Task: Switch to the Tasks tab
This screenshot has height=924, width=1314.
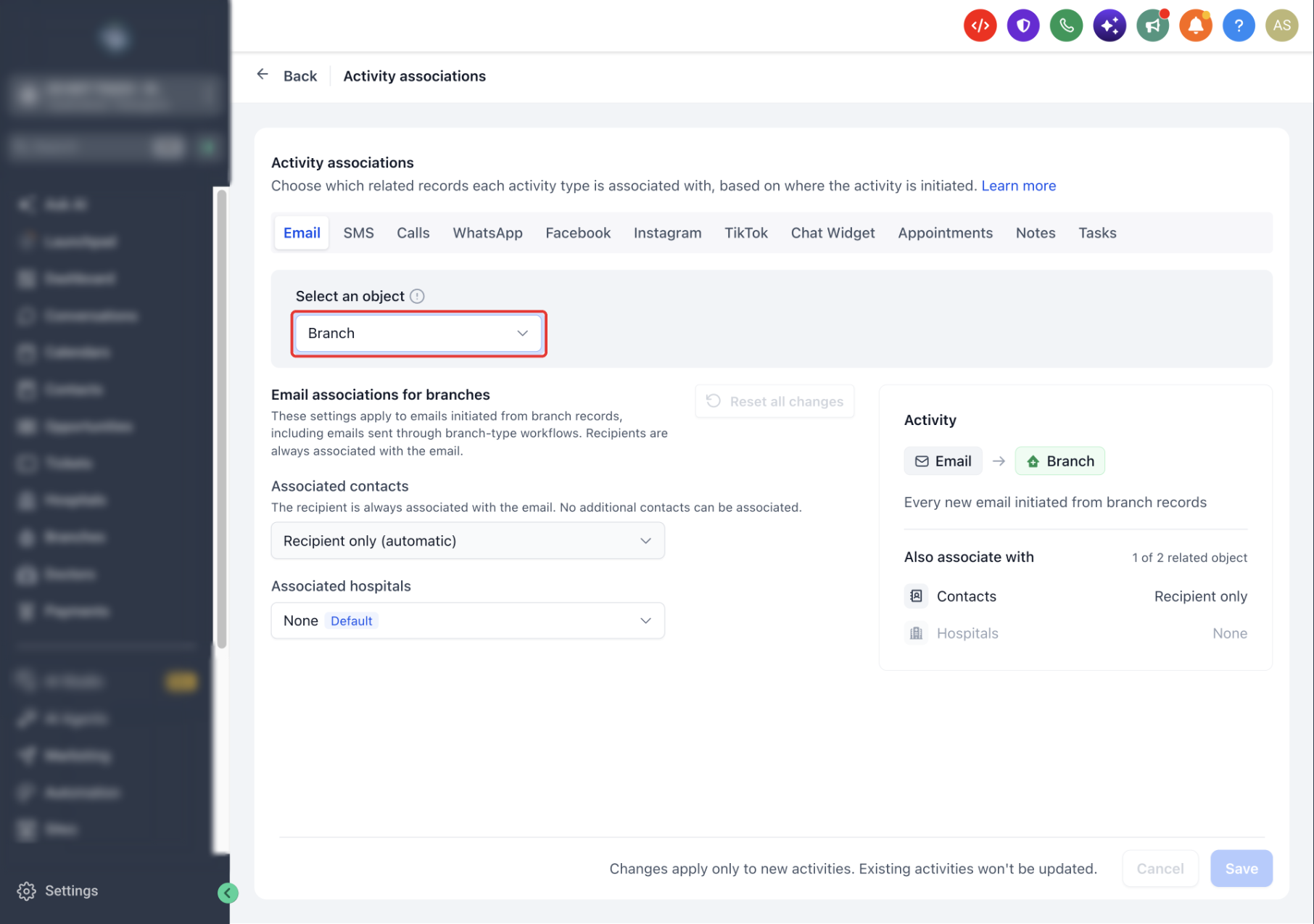Action: (x=1096, y=233)
